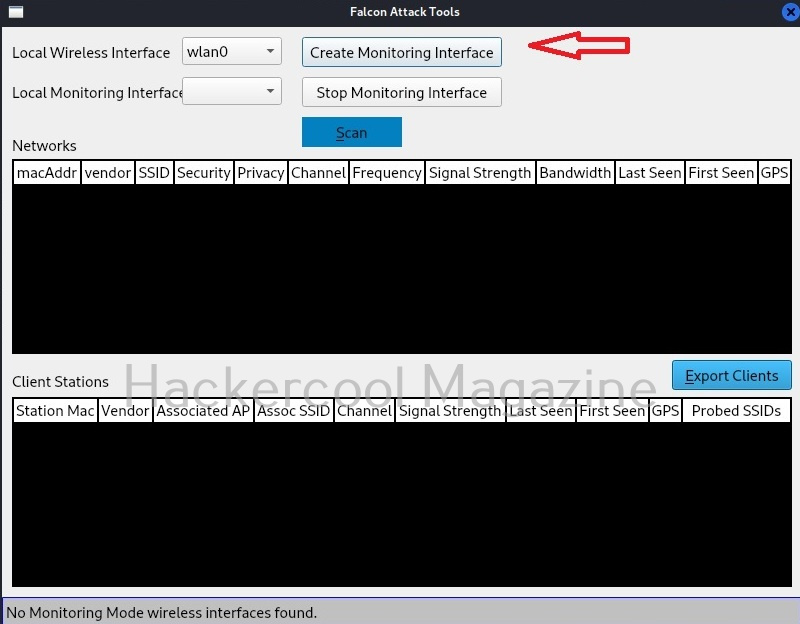Click the Stop Monitoring Interface button
The width and height of the screenshot is (800, 624).
pyautogui.click(x=402, y=92)
